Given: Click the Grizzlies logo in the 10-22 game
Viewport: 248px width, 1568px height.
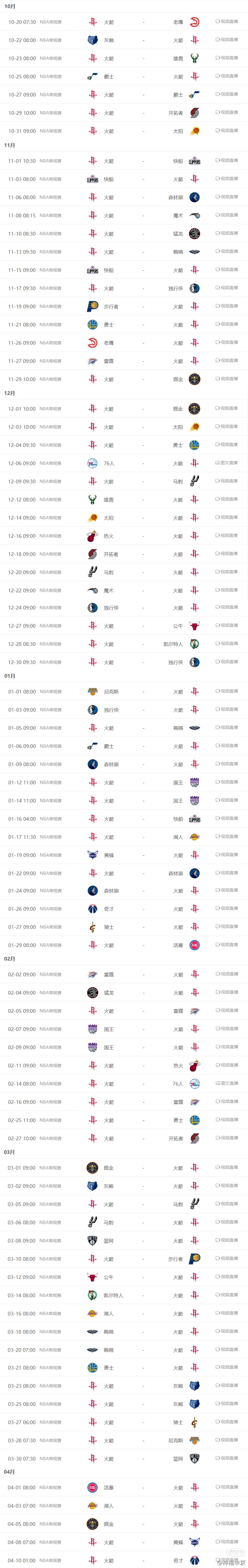Looking at the screenshot, I should (93, 40).
